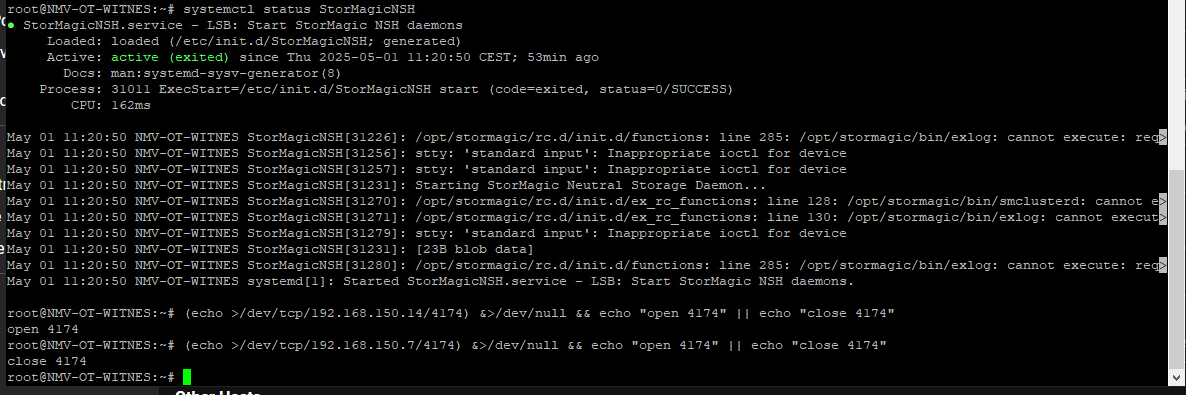Place focus on the green block cursor
This screenshot has width=1186, height=395.
tap(187, 377)
